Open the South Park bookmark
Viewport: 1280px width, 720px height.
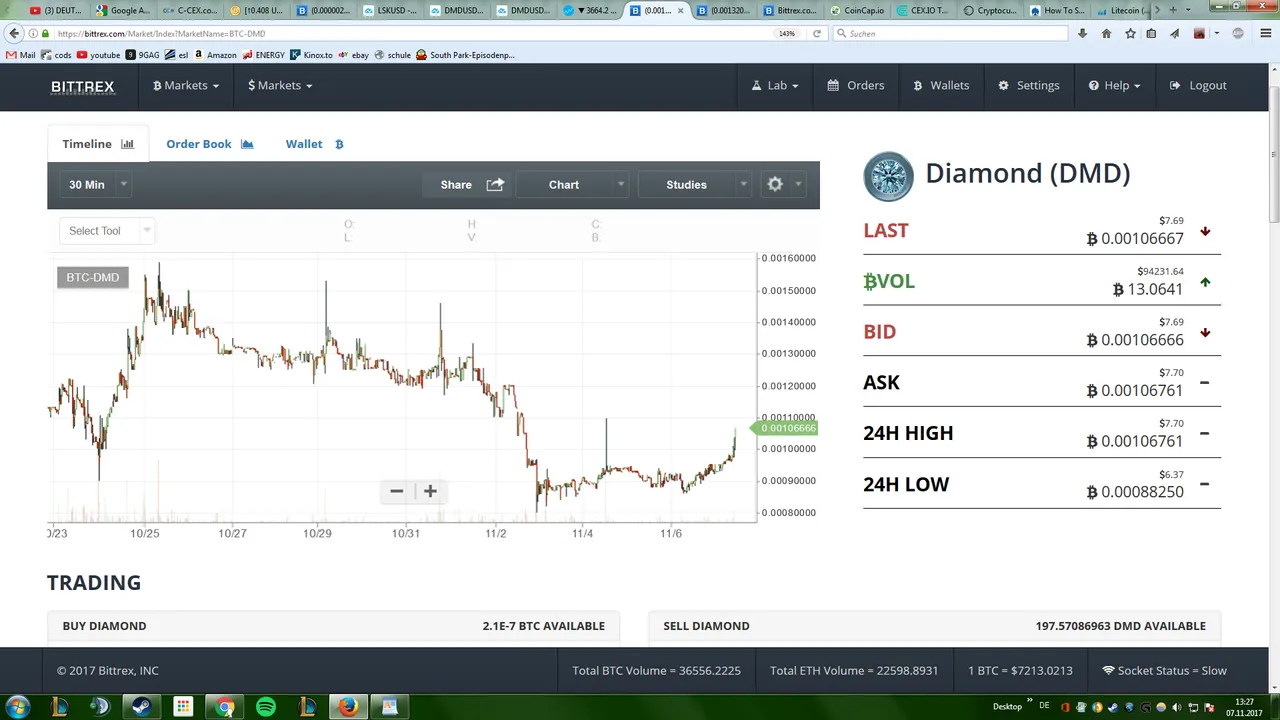pyautogui.click(x=466, y=55)
